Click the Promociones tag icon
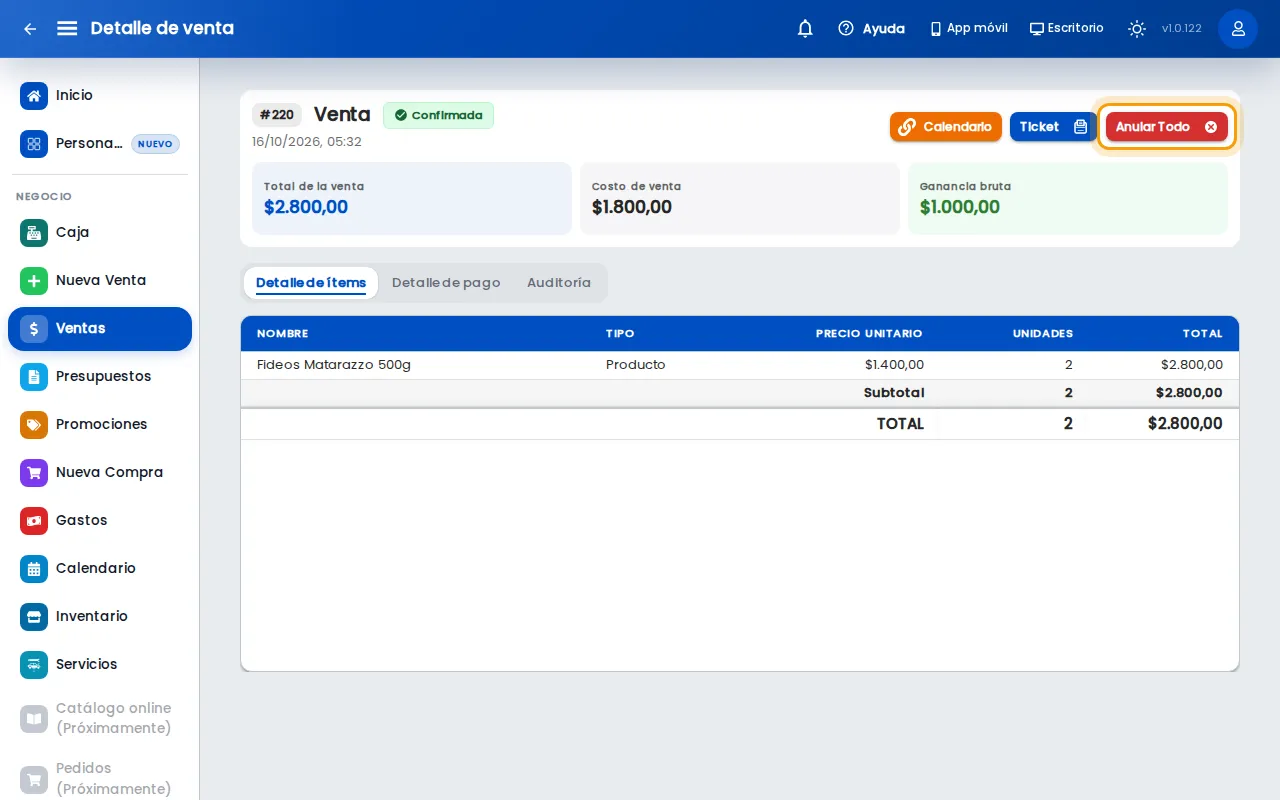The width and height of the screenshot is (1280, 800). [x=34, y=425]
